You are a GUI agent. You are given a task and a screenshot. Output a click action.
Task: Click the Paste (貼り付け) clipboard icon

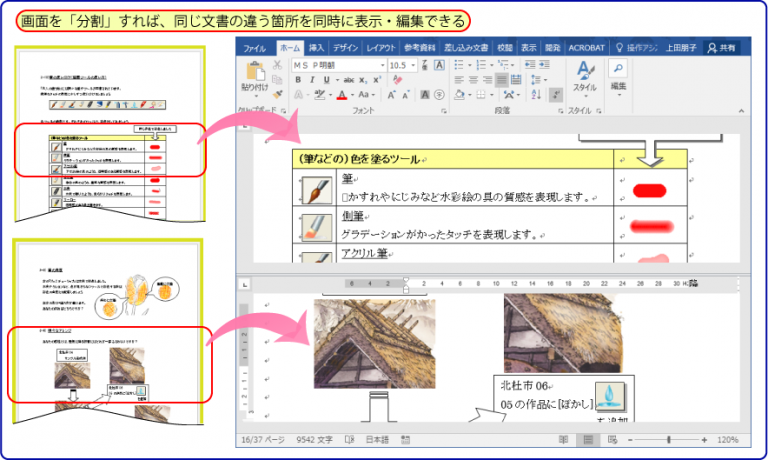(x=255, y=70)
